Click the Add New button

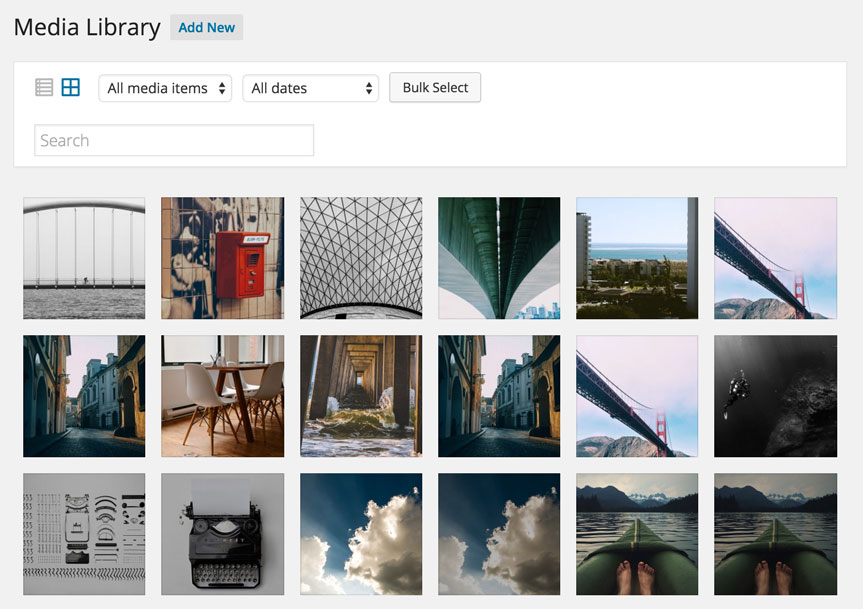click(206, 27)
